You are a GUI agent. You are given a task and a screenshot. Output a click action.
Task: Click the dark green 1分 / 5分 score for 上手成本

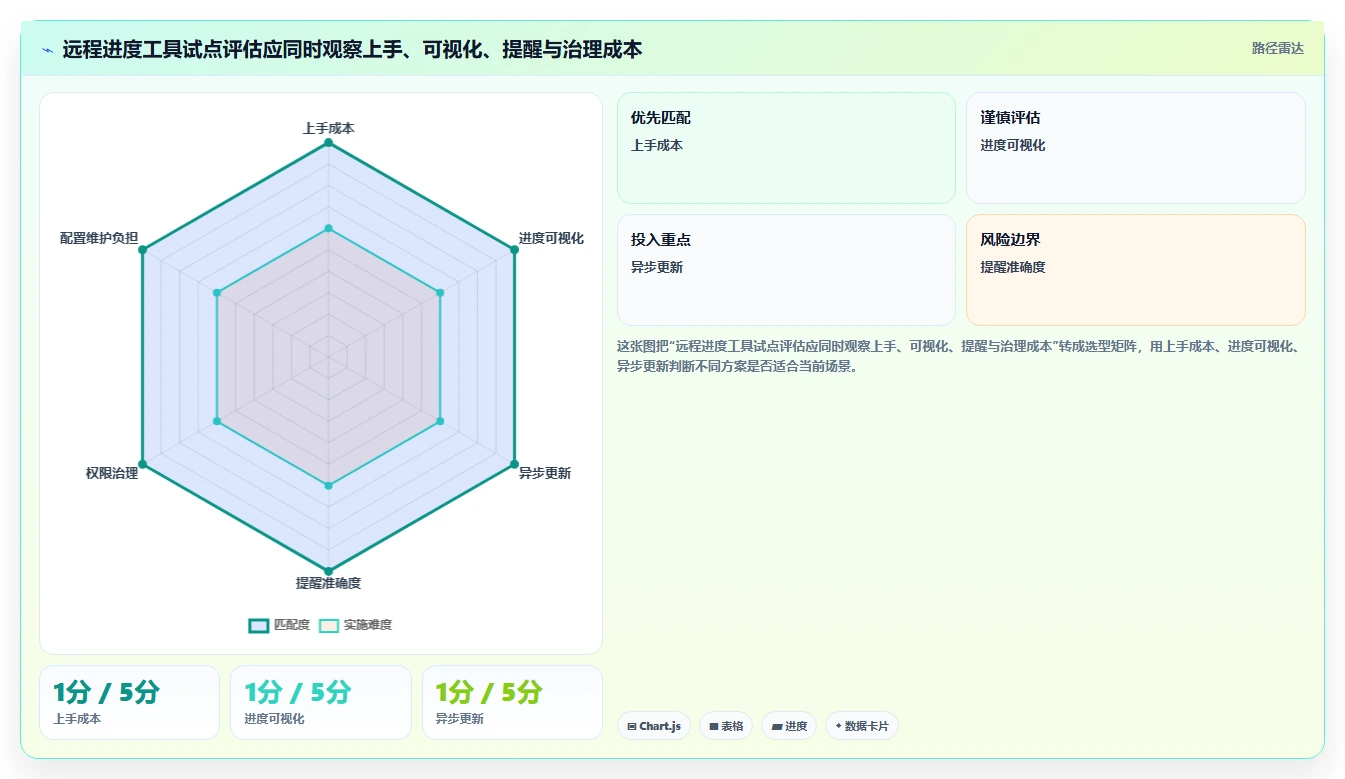tap(106, 692)
